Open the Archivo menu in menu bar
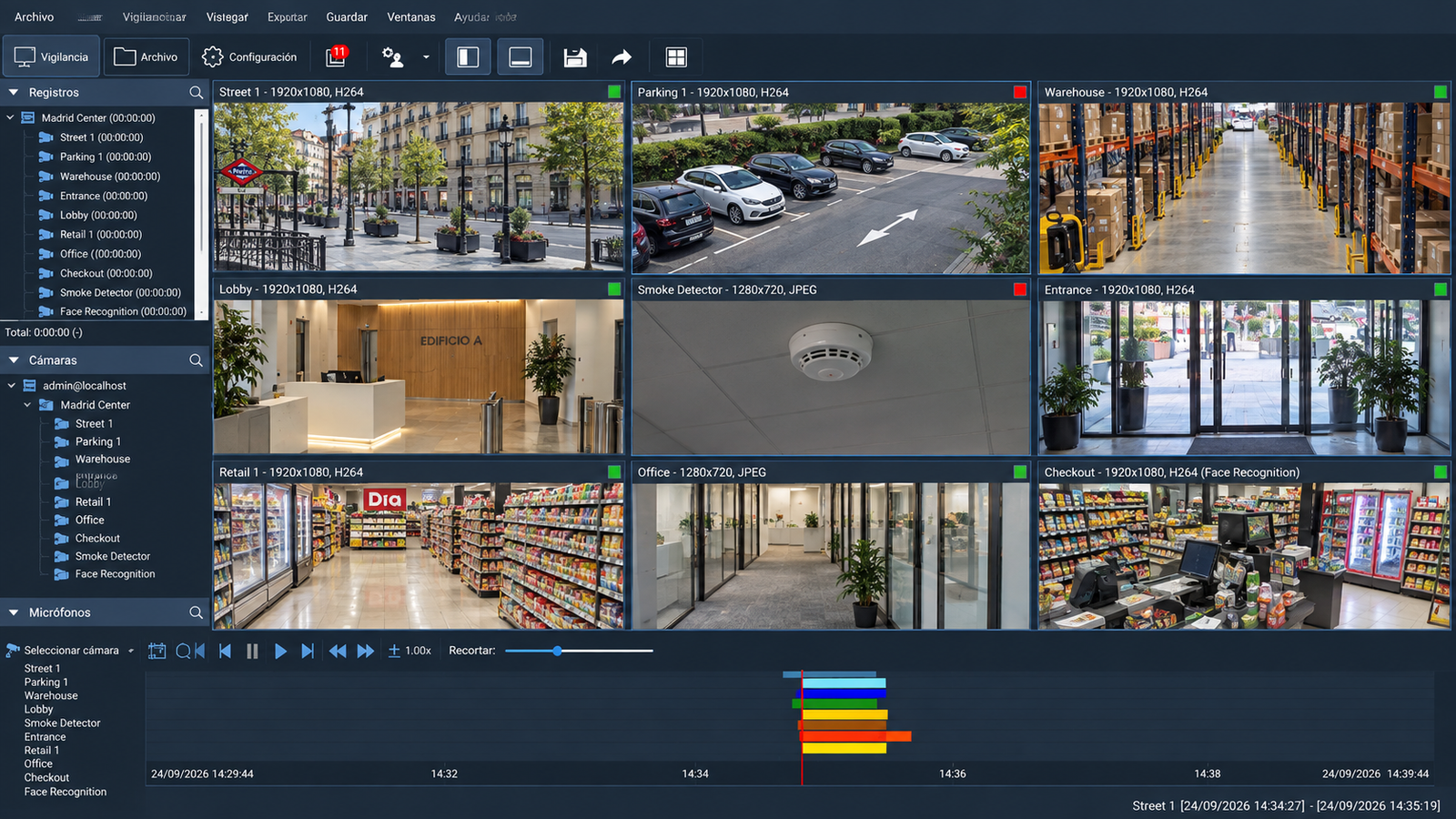The width and height of the screenshot is (1456, 819). coord(34,17)
